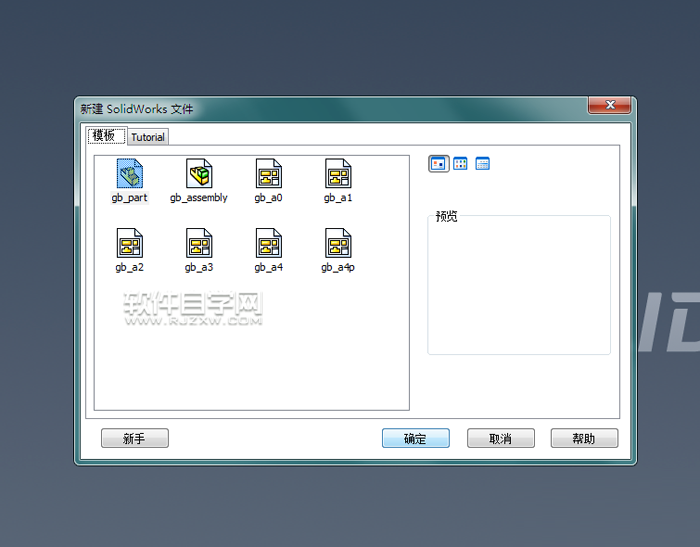Select the gb_a4p drawing template icon
The width and height of the screenshot is (700, 547).
pos(338,243)
